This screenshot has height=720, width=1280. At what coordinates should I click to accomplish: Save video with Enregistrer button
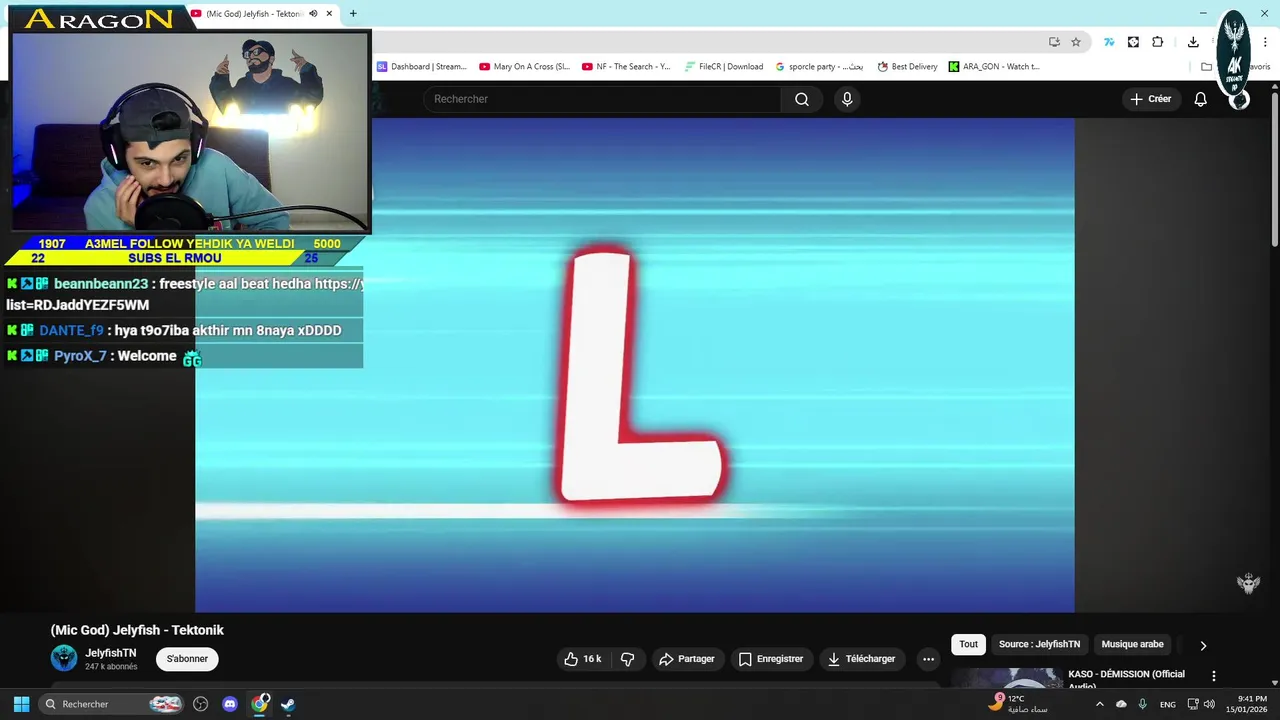[771, 659]
